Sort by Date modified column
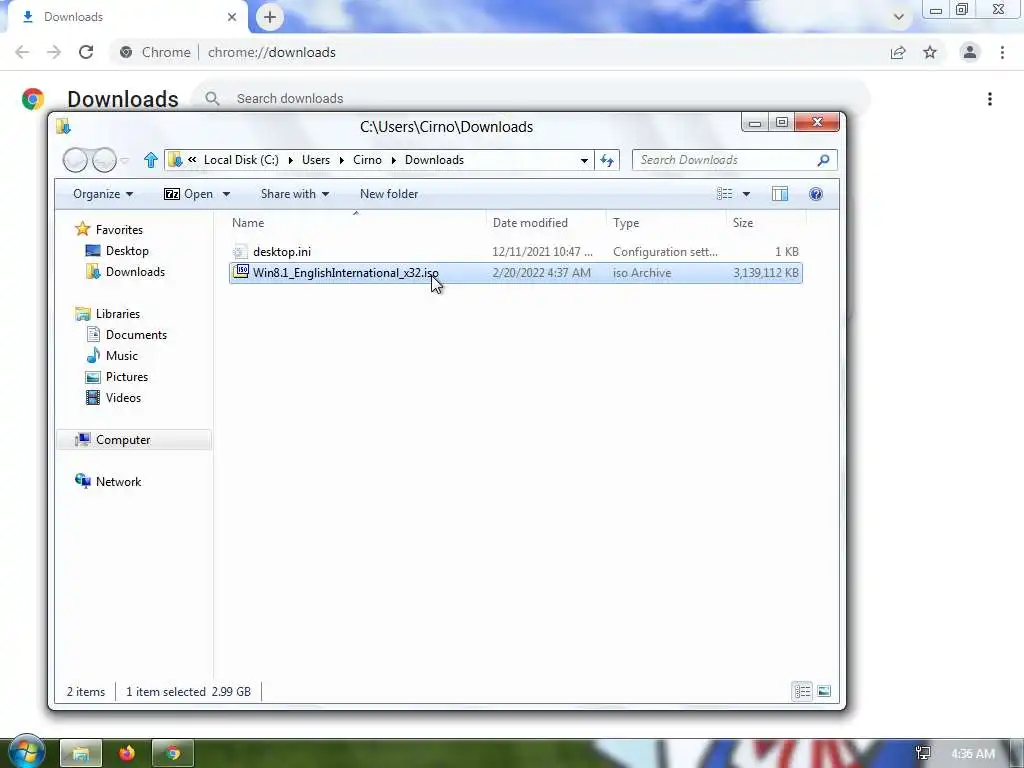 coord(546,223)
